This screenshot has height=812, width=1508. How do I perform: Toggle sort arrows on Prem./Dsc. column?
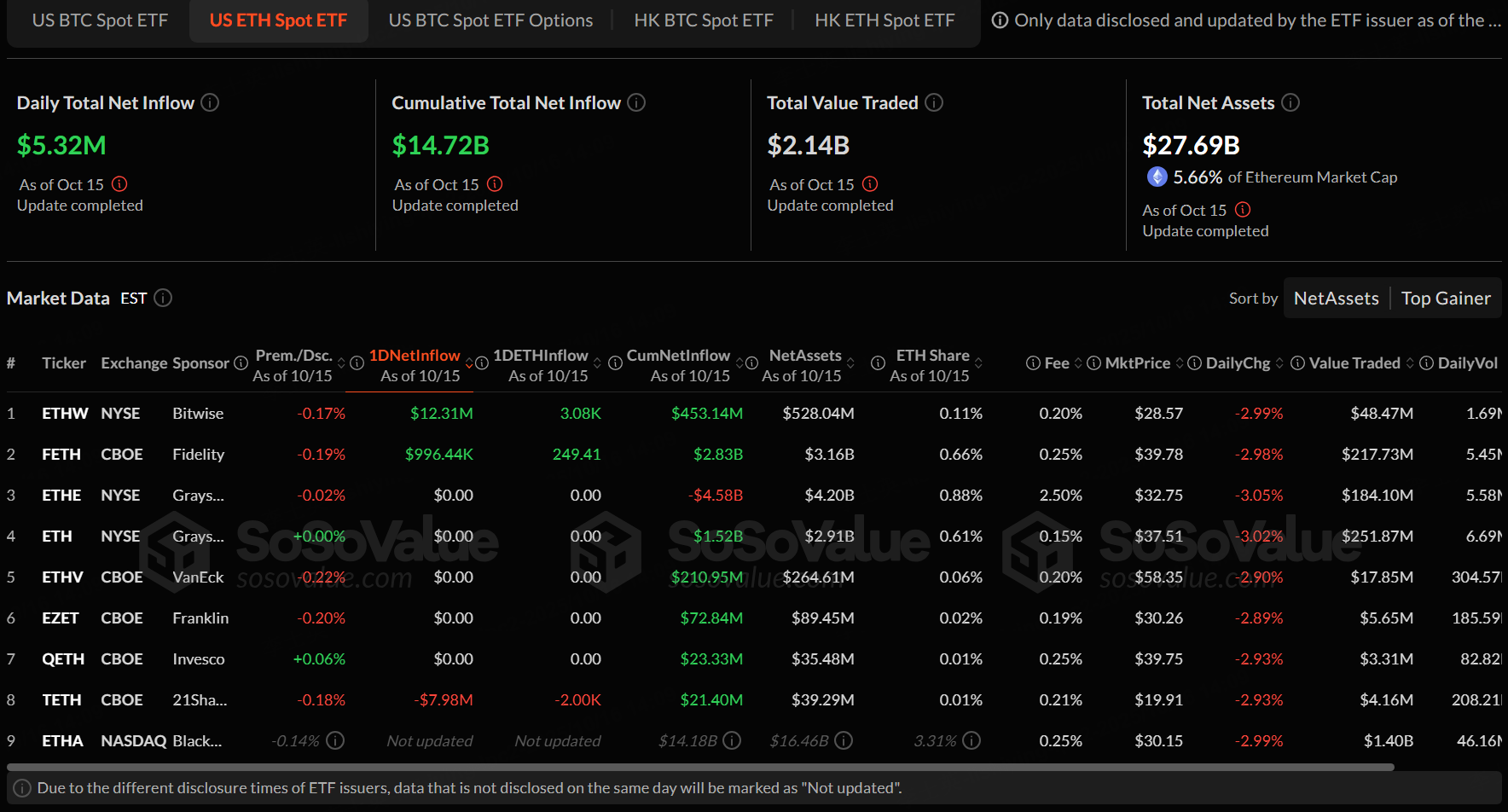[341, 363]
